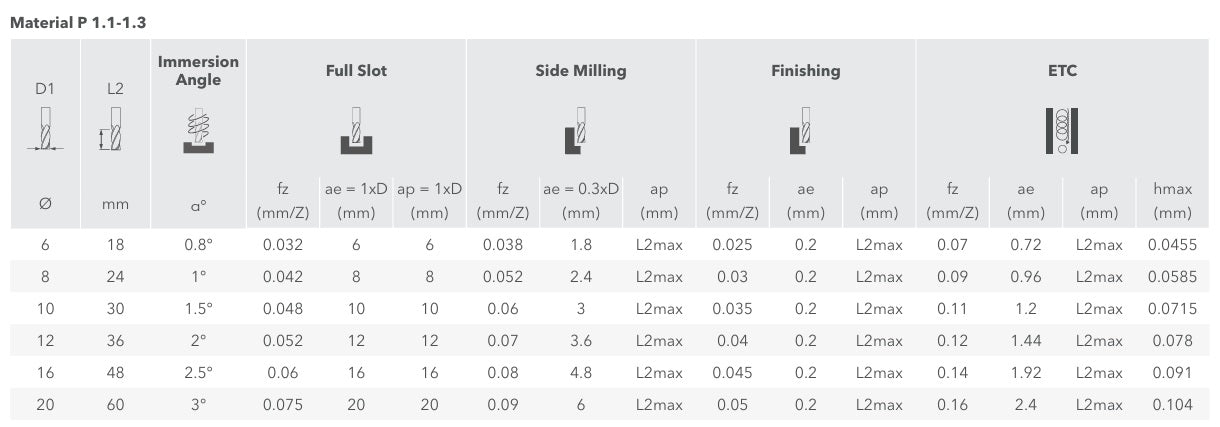Click the hmax (mm) column header
This screenshot has width=1220, height=427.
pyautogui.click(x=1172, y=200)
